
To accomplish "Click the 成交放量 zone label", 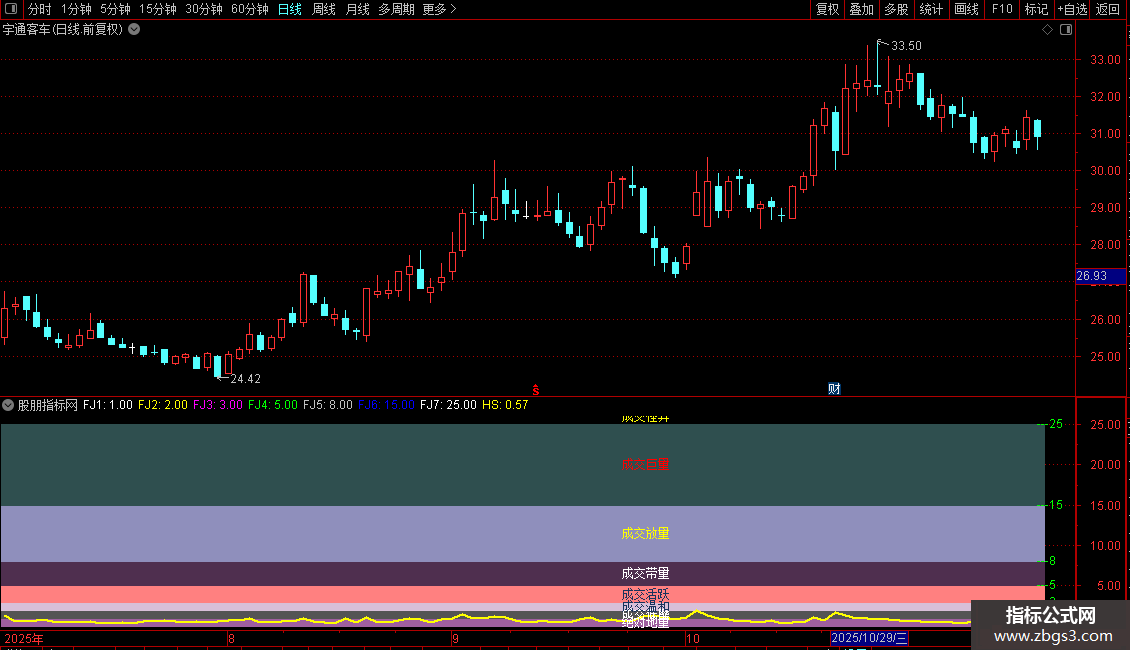I will (645, 533).
